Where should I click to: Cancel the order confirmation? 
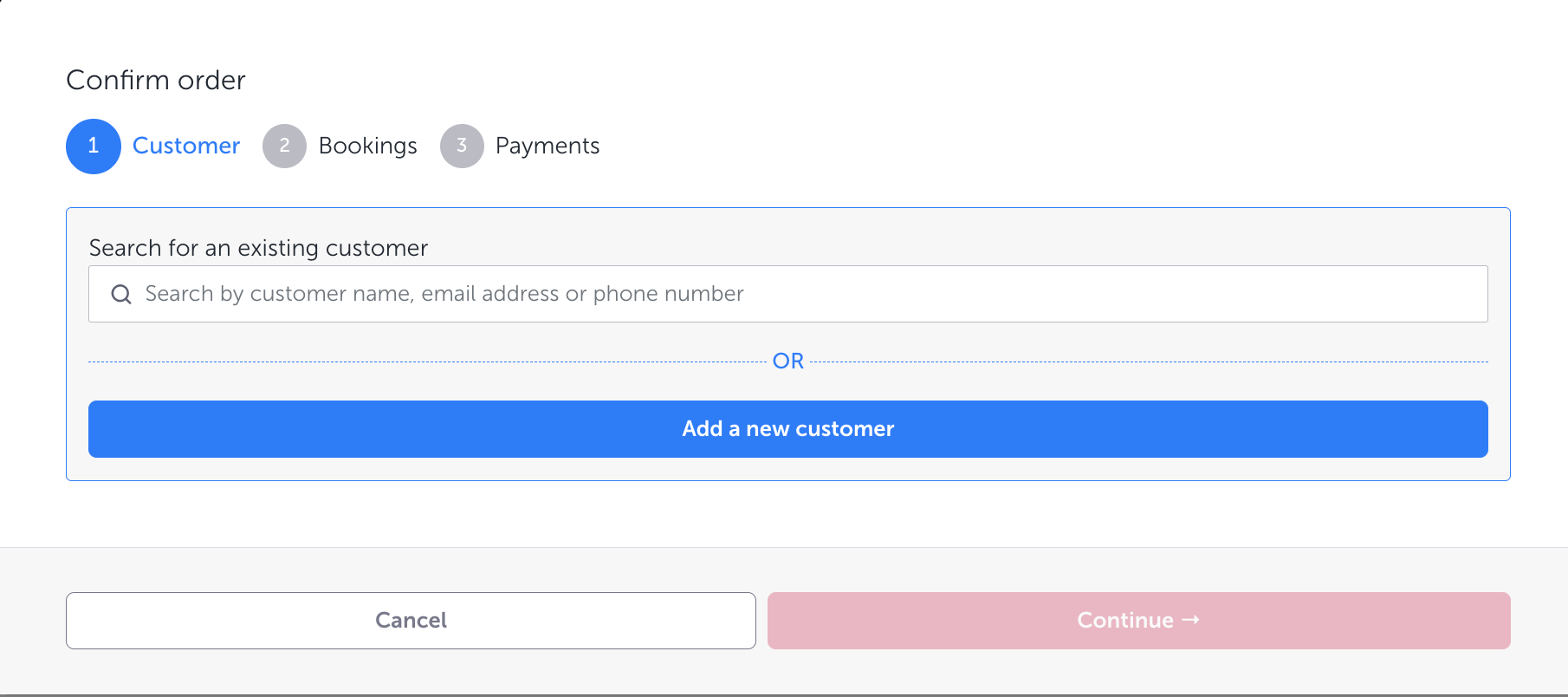[411, 621]
